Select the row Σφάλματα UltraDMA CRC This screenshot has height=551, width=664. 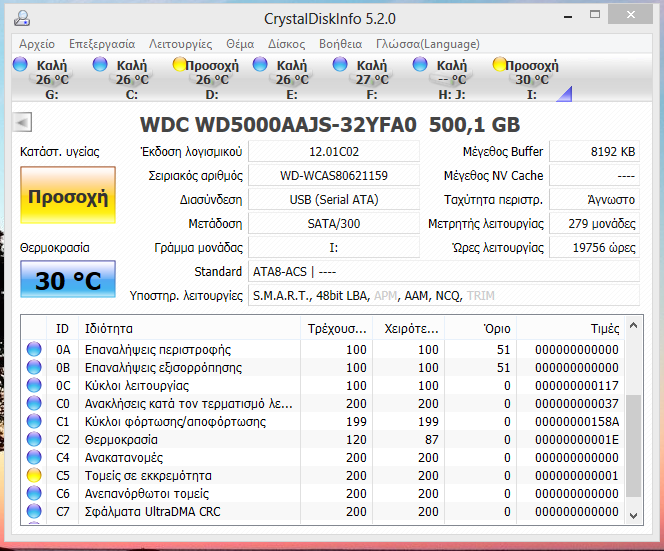click(x=324, y=511)
